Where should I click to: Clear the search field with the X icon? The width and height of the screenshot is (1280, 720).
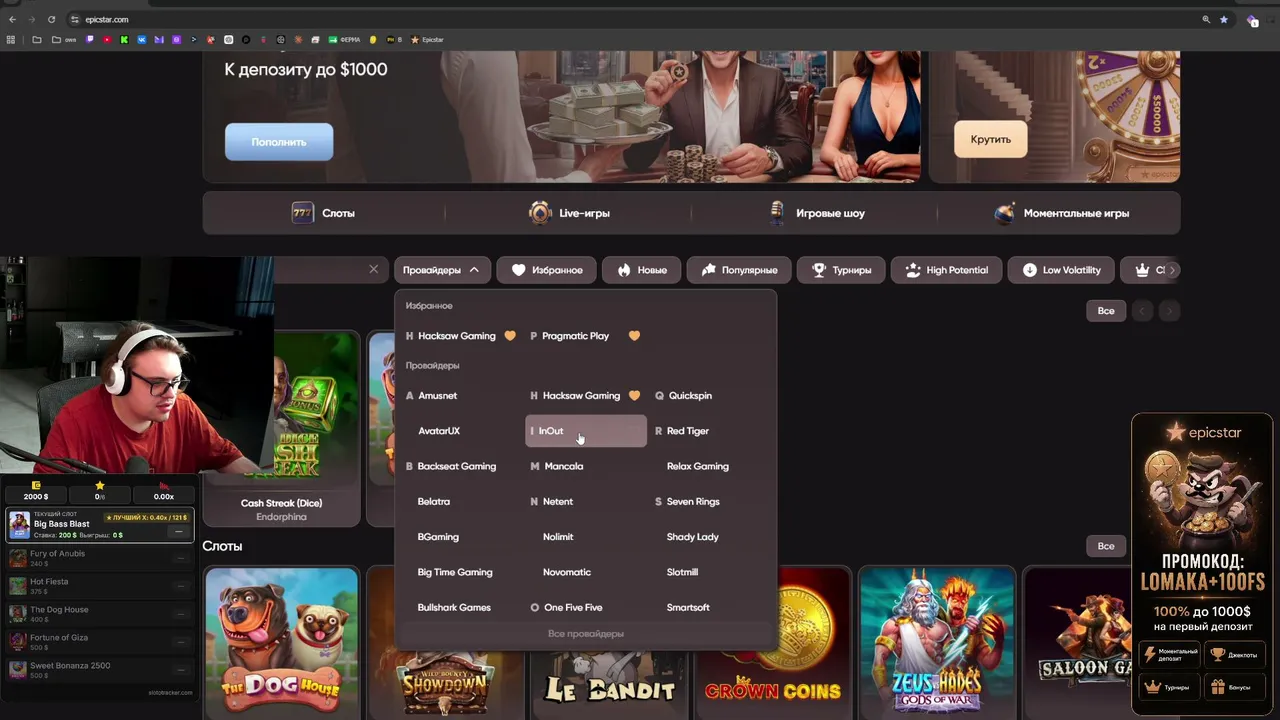374,269
